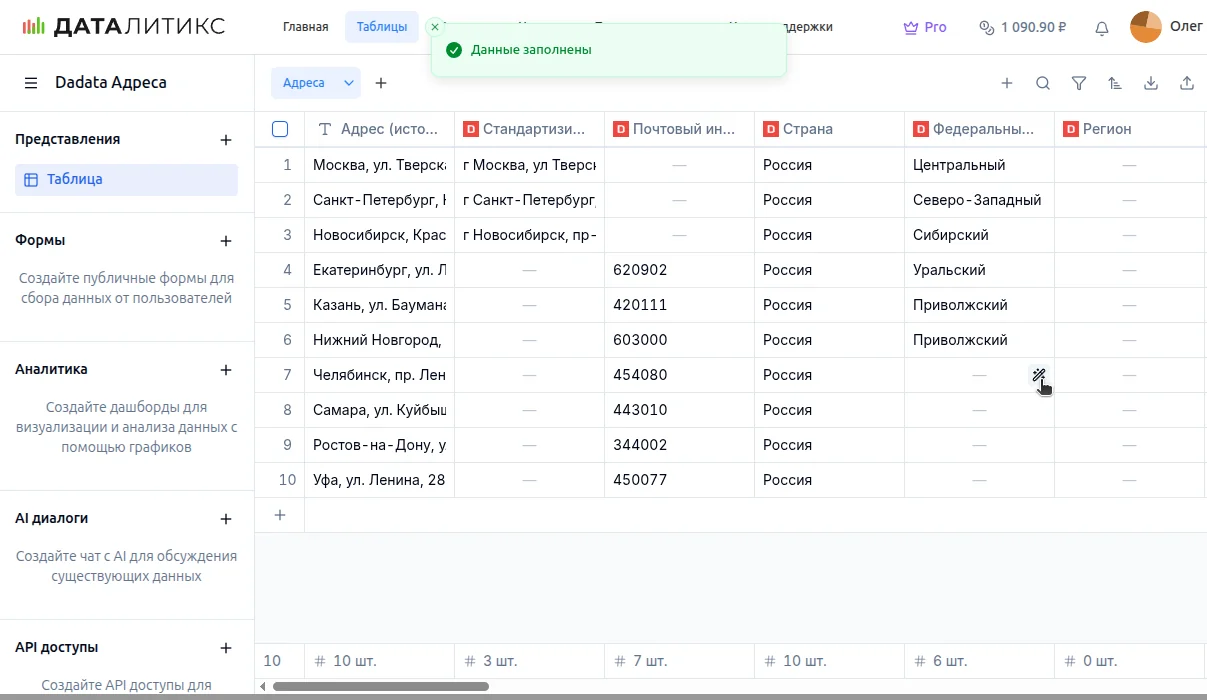The image size is (1207, 700).
Task: Go to the Главная menu item
Action: coord(305,27)
